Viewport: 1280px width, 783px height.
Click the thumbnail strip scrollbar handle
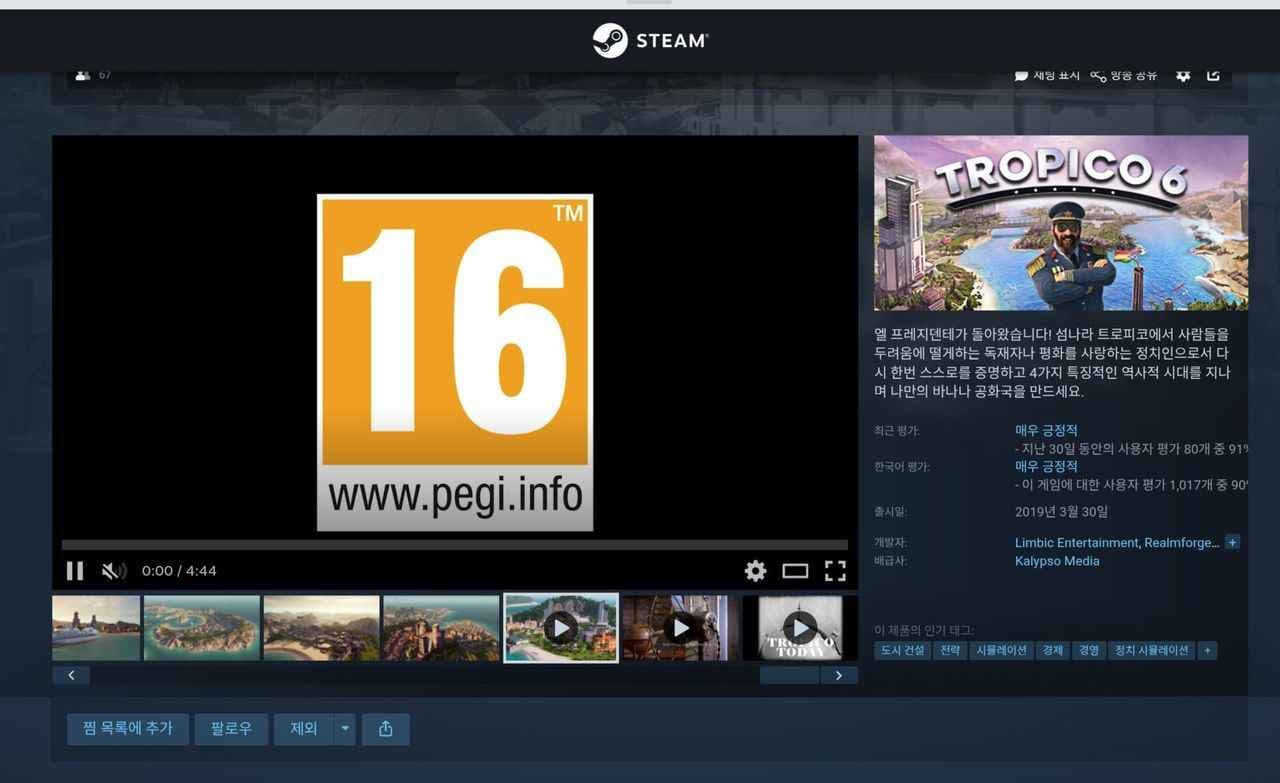[x=789, y=675]
